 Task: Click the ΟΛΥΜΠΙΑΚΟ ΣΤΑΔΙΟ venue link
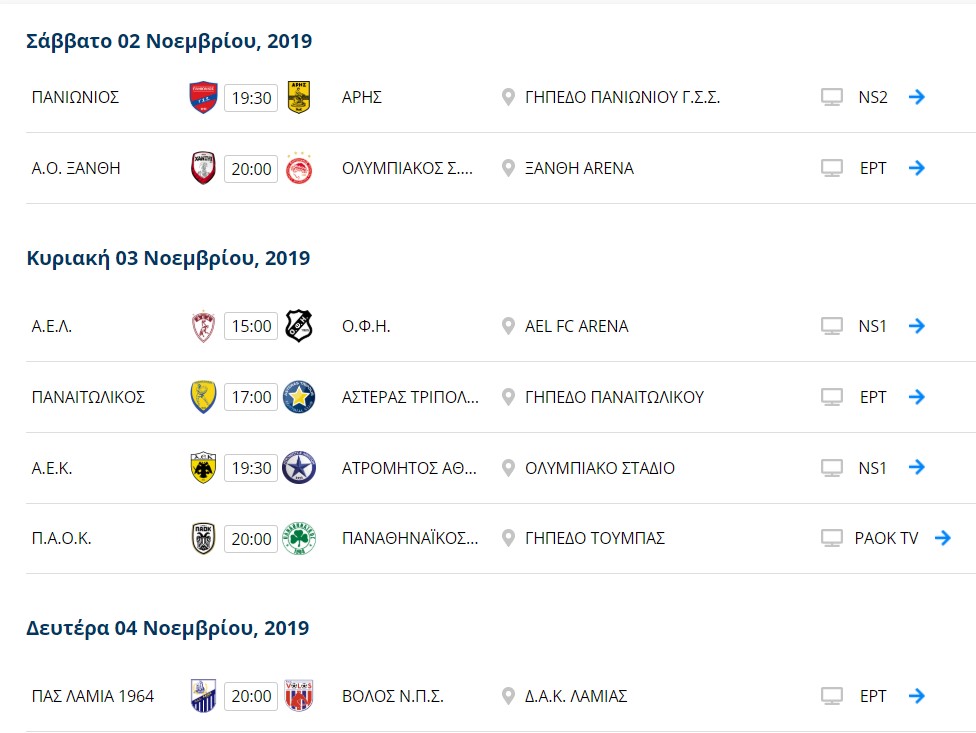599,468
